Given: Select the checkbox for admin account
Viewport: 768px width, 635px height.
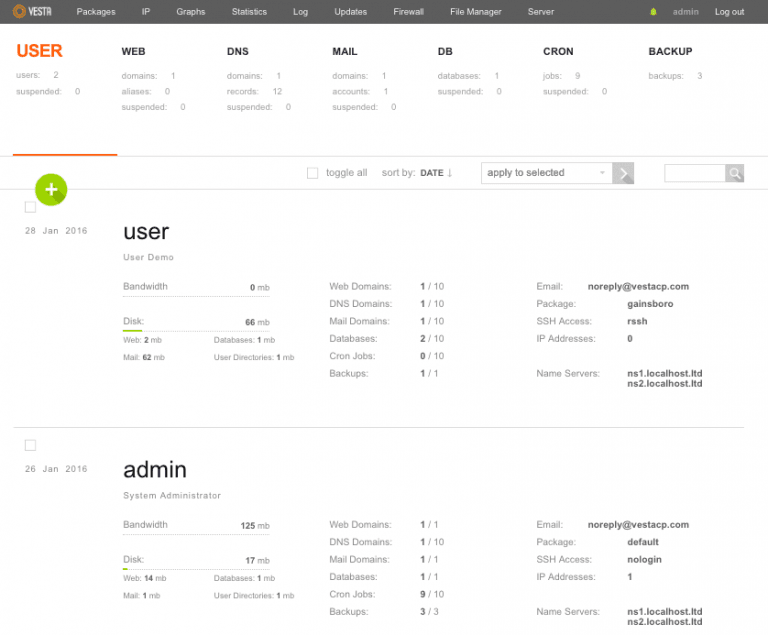Looking at the screenshot, I should click(x=30, y=445).
